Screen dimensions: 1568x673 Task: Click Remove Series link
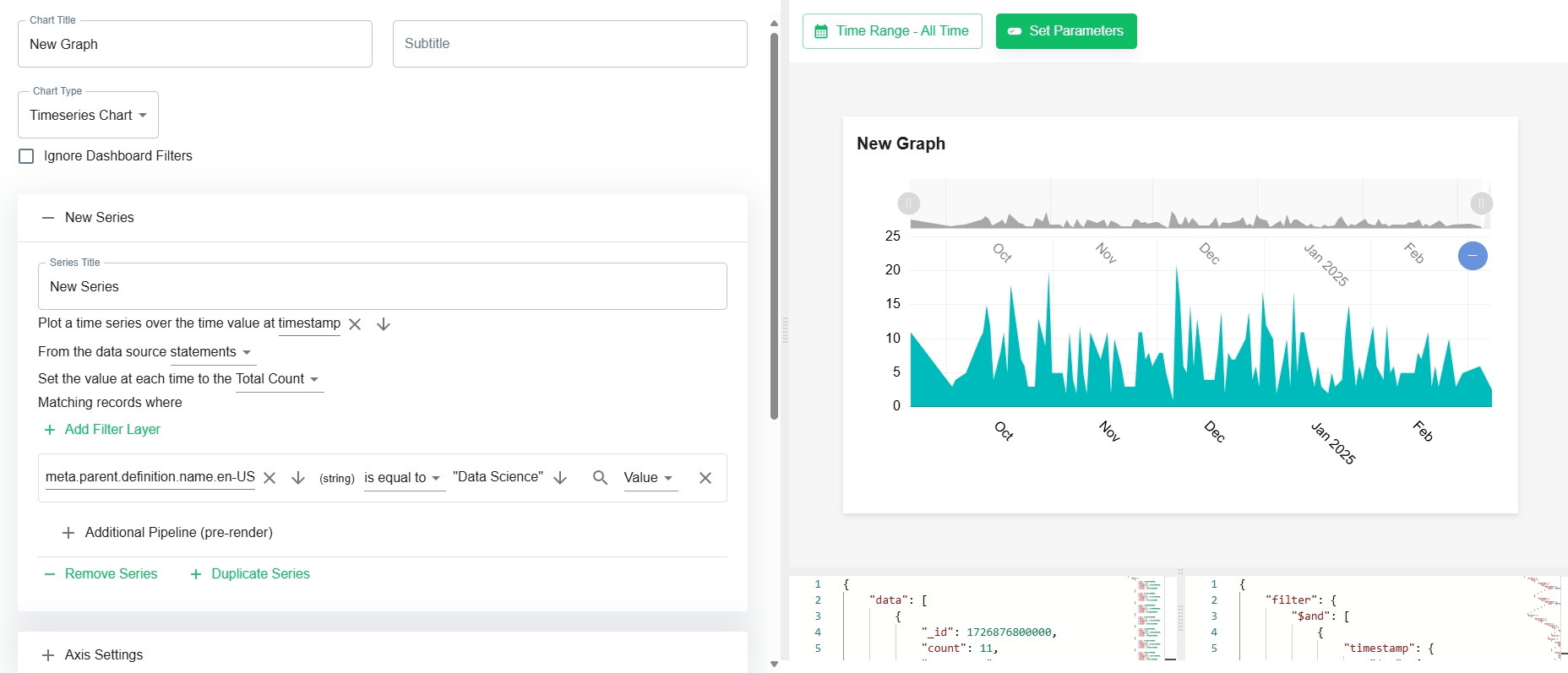[x=101, y=574]
